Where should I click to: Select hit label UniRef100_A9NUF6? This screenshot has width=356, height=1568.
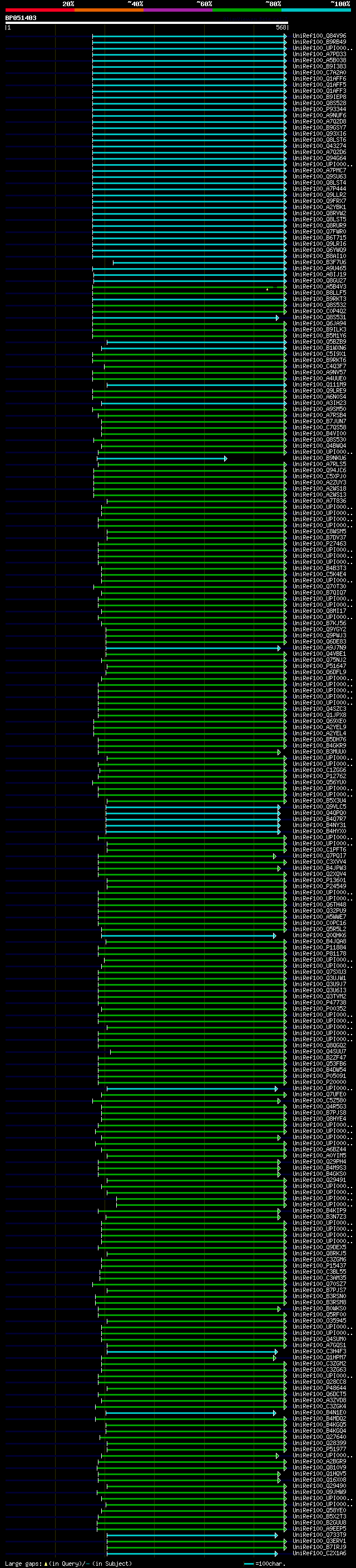319,116
